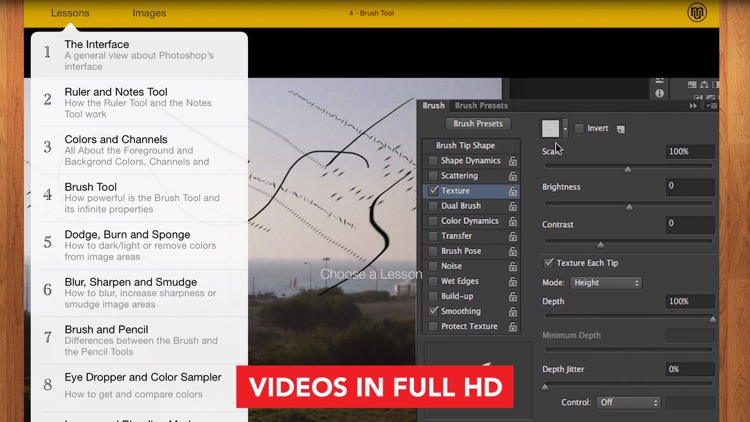Open lesson 1 The Interface
Screen dimensions: 750x422
(139, 55)
